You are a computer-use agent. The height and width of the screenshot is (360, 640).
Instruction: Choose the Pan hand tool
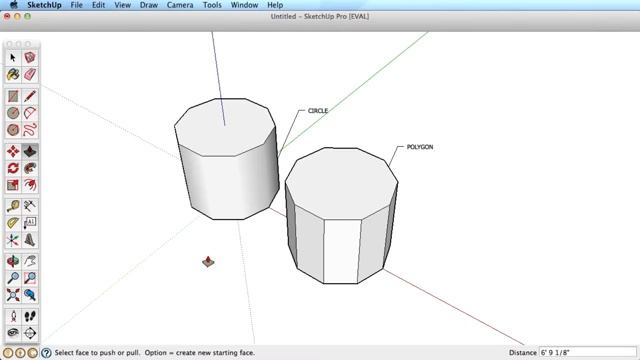30,261
